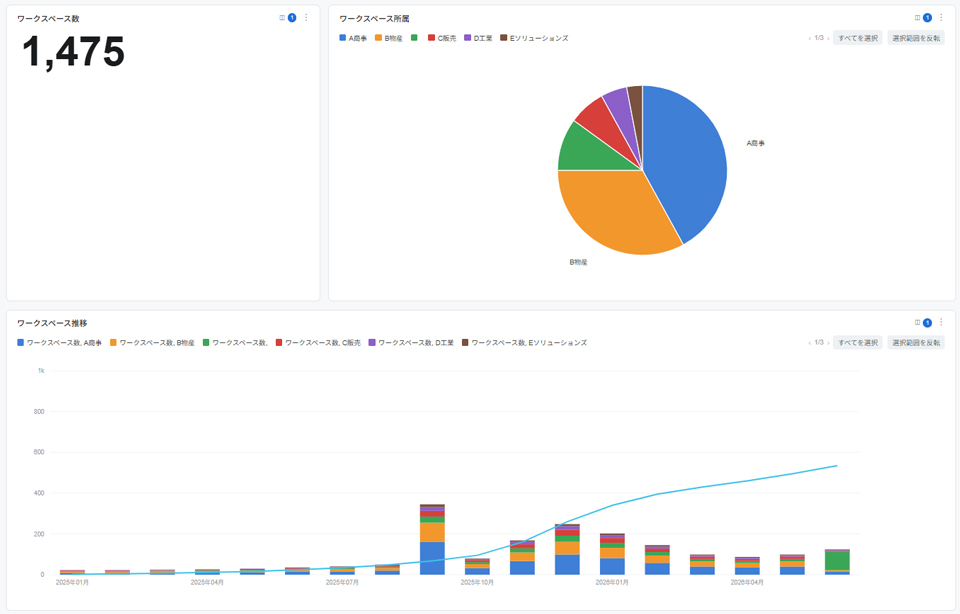960x614 pixels.
Task: Click blue badge 1 on ワークスペース数 widget
Action: (292, 18)
